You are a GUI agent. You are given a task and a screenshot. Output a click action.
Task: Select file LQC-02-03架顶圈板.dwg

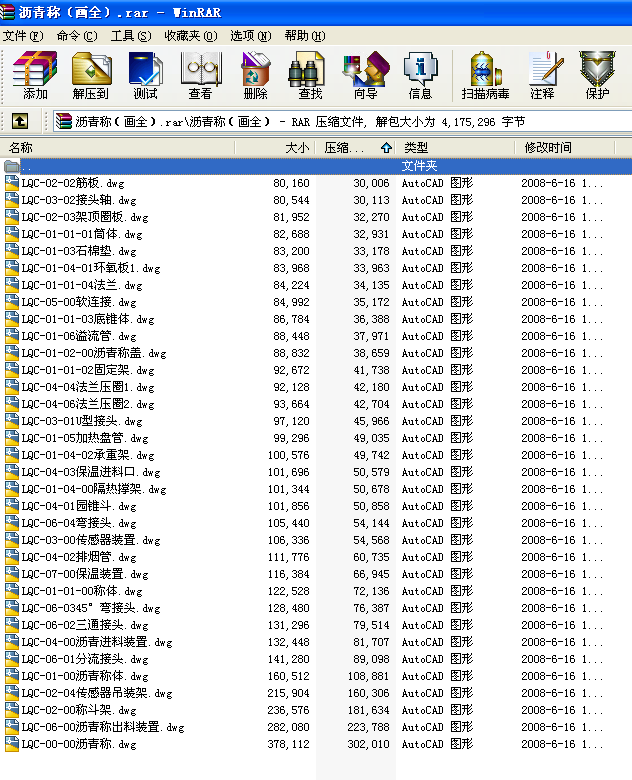(85, 217)
